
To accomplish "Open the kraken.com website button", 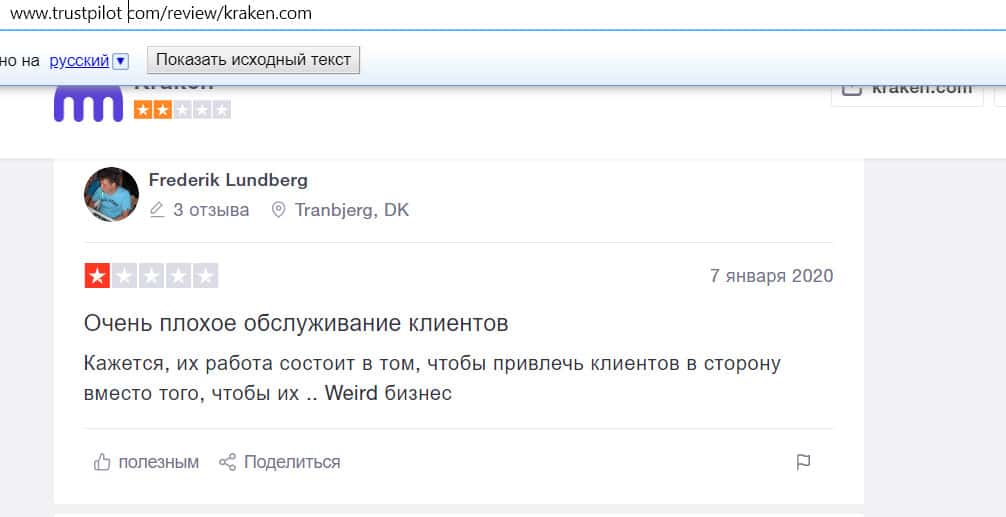I will (x=906, y=89).
